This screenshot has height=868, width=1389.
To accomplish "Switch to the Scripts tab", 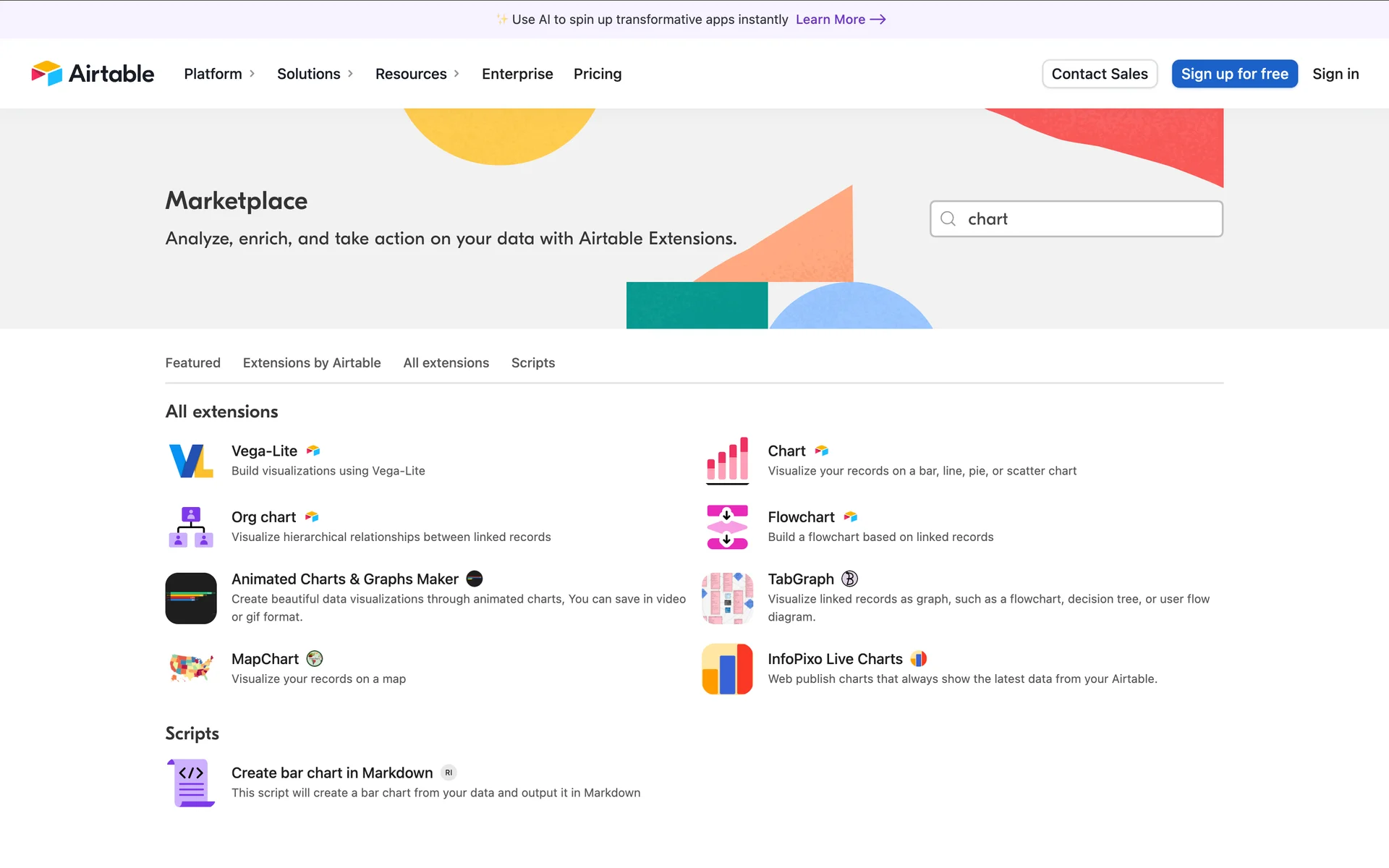I will click(533, 363).
